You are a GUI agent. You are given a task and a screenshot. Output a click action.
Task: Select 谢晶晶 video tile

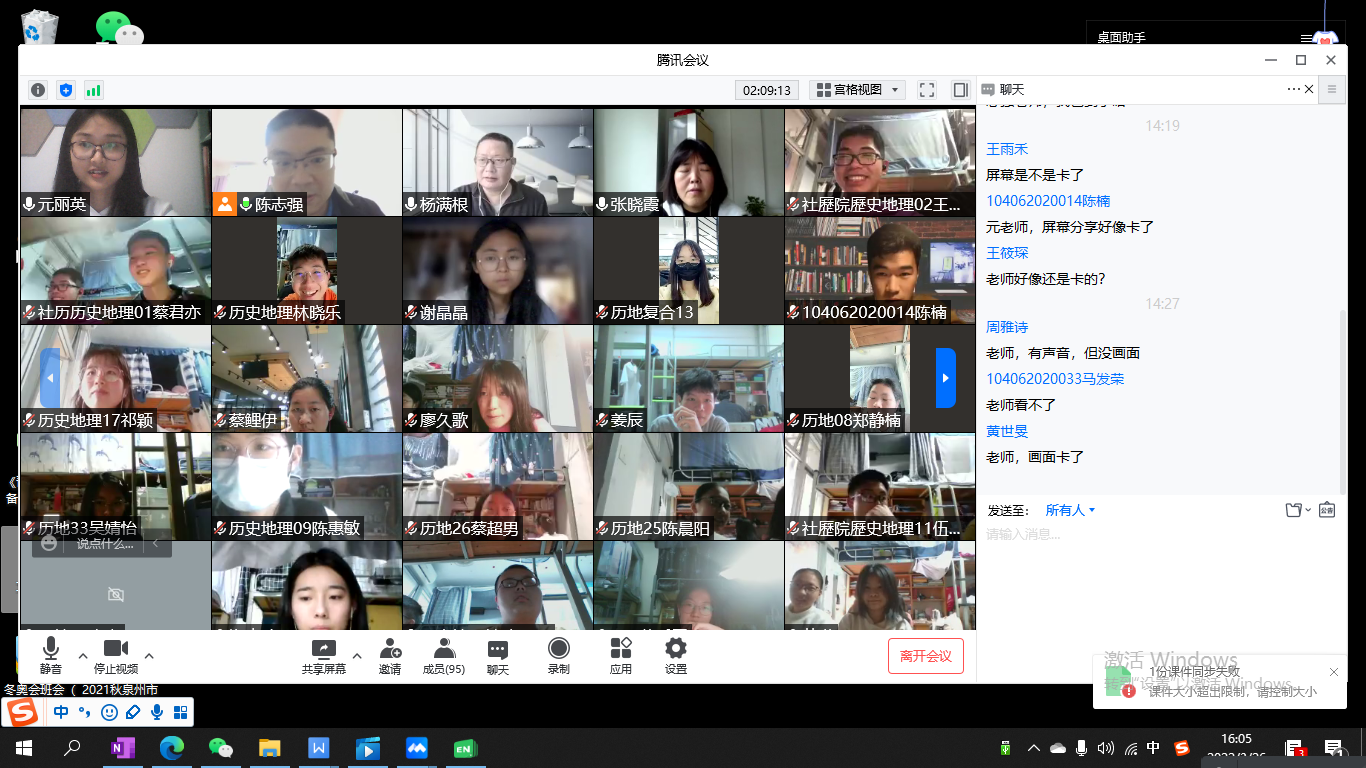coord(497,270)
